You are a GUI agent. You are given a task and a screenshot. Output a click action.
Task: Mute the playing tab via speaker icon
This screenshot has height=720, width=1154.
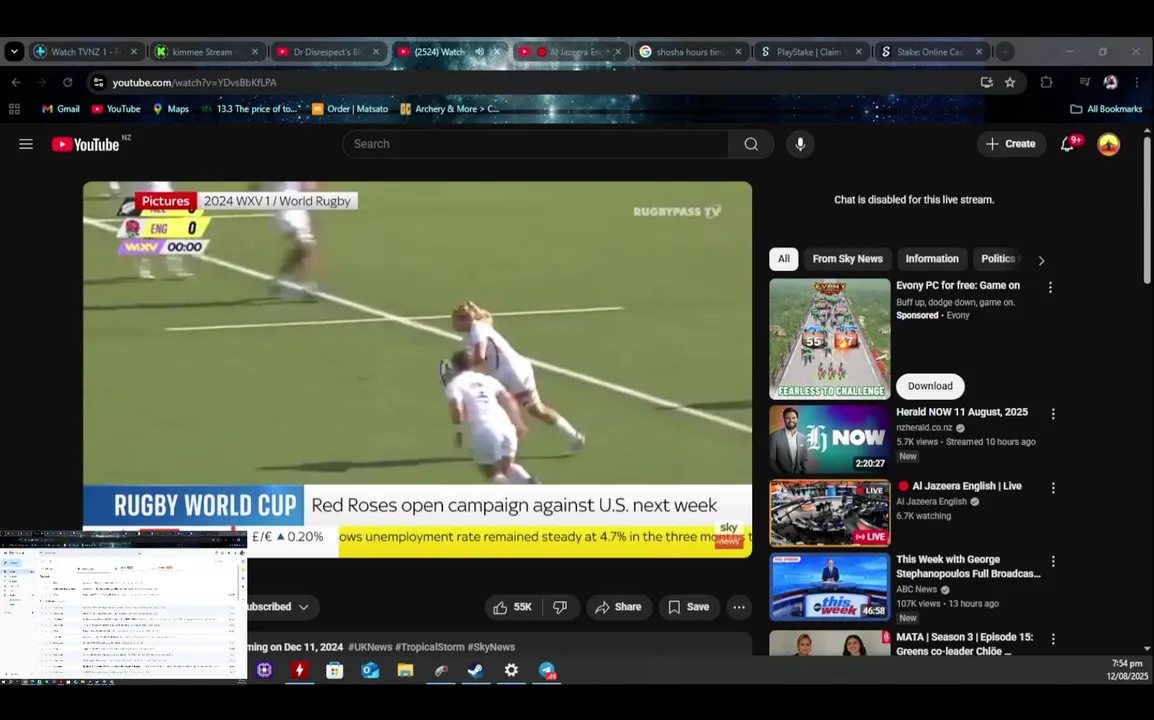click(480, 52)
